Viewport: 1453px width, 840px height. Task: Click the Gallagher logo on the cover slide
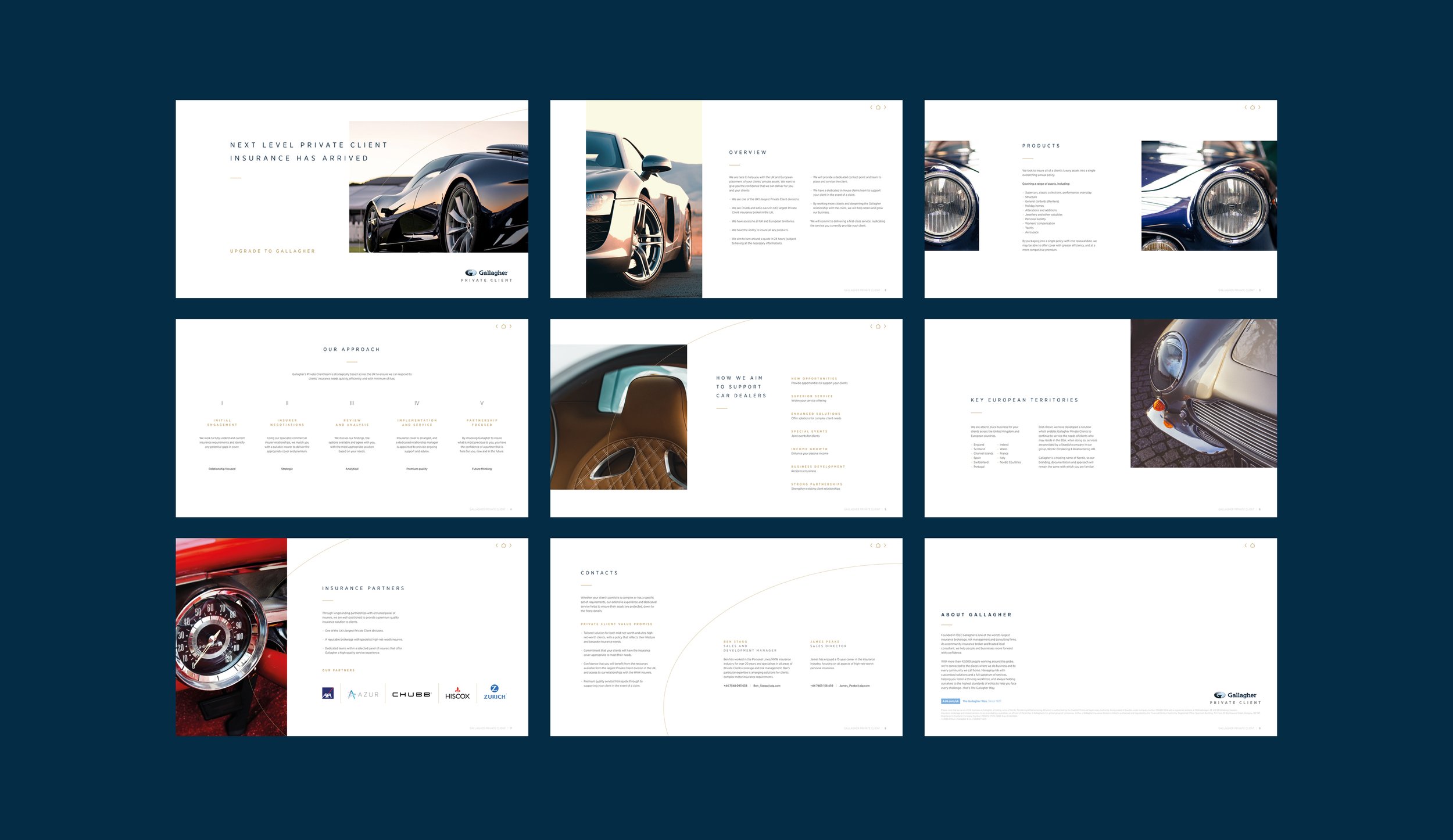click(x=487, y=276)
